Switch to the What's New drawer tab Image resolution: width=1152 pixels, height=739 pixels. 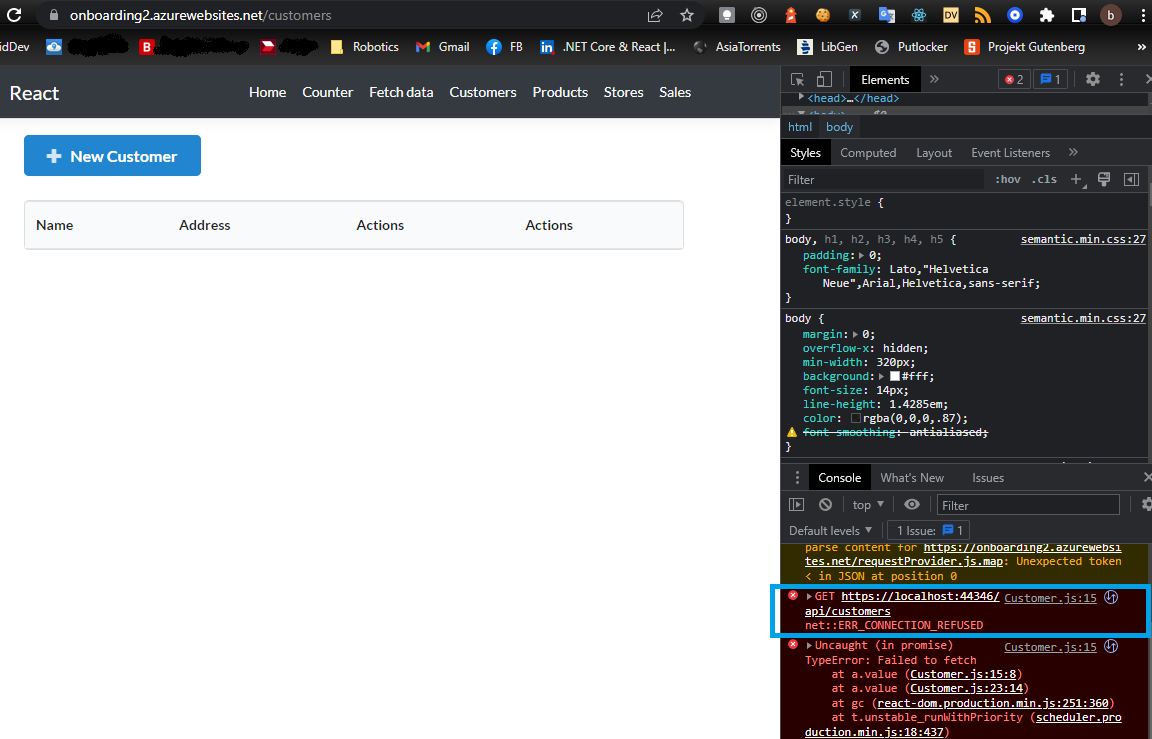coord(912,477)
